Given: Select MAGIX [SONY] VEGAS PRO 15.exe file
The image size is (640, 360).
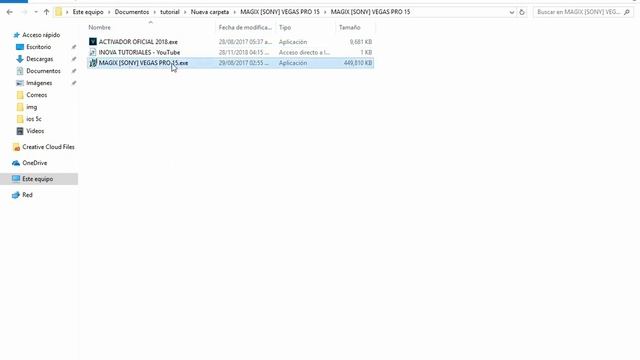Looking at the screenshot, I should [143, 63].
